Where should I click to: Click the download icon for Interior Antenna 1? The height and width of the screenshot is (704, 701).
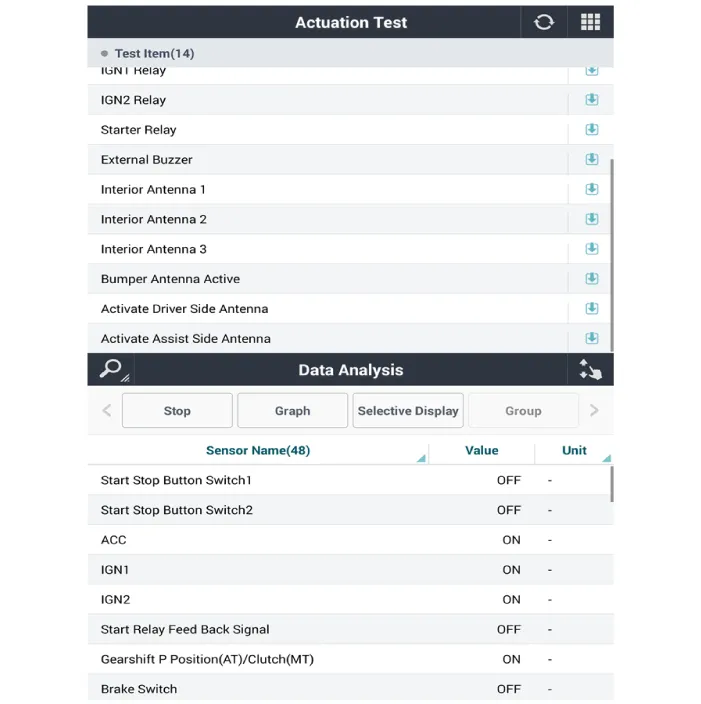pos(591,189)
